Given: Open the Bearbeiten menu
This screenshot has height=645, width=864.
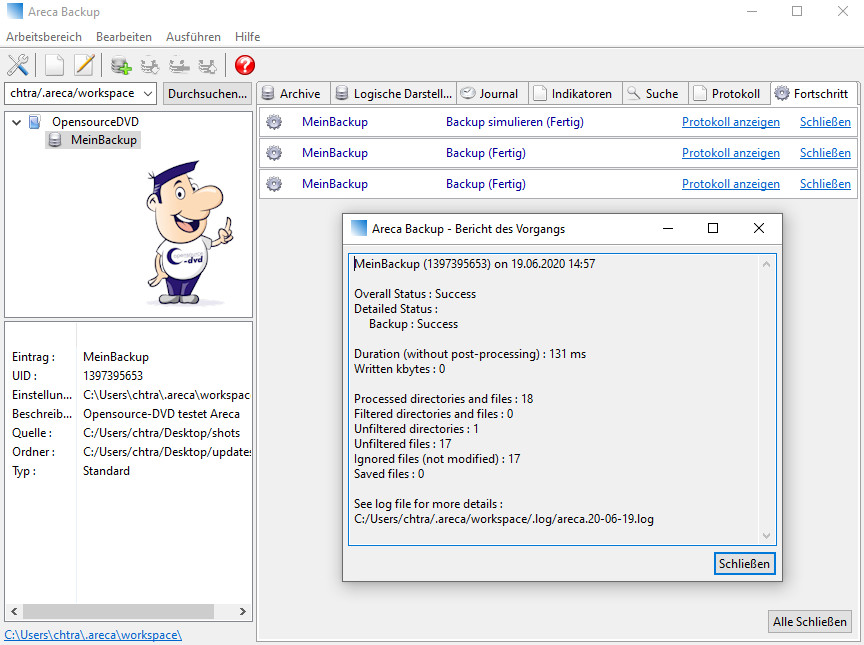Looking at the screenshot, I should pos(124,37).
